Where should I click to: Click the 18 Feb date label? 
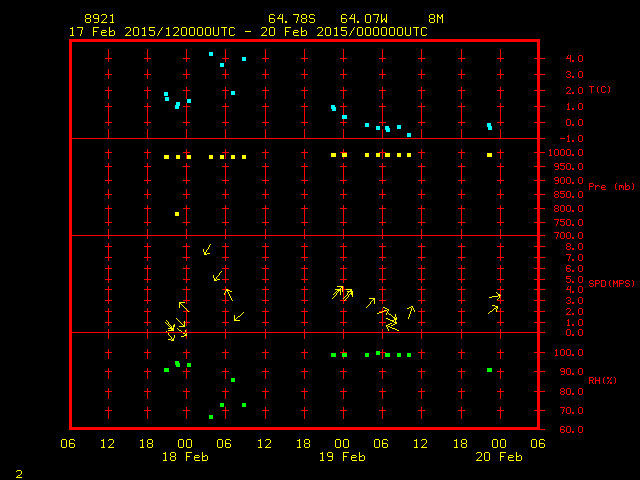tap(186, 456)
